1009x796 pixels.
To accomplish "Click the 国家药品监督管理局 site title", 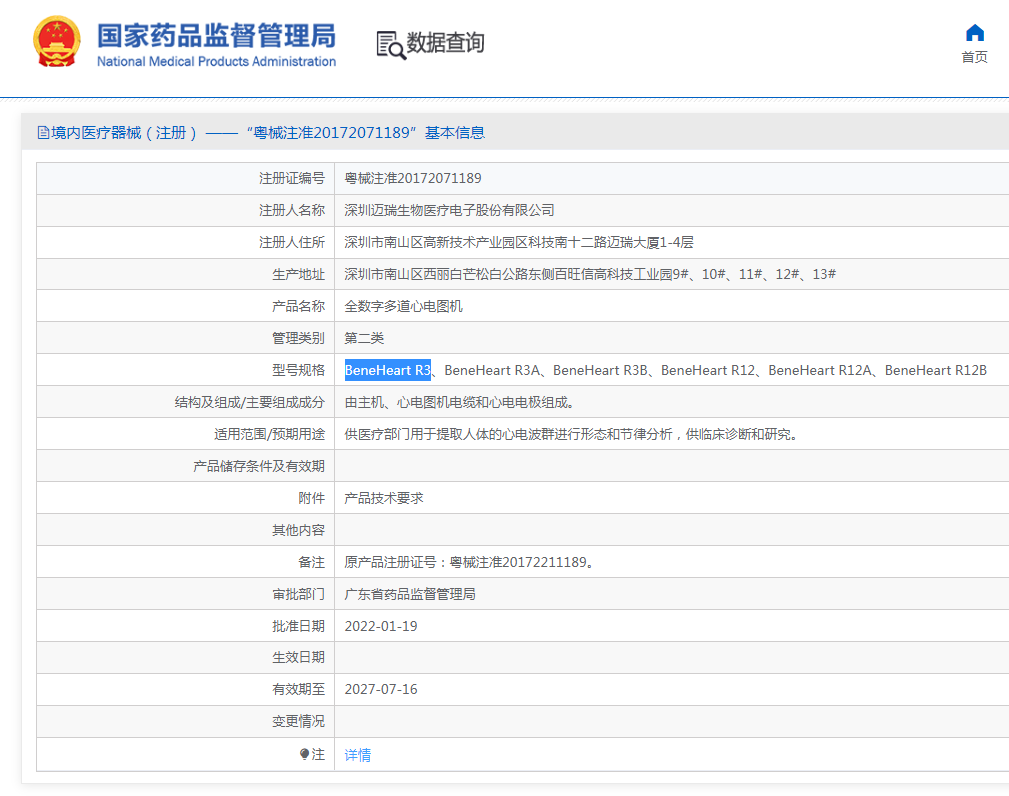I will 216,35.
